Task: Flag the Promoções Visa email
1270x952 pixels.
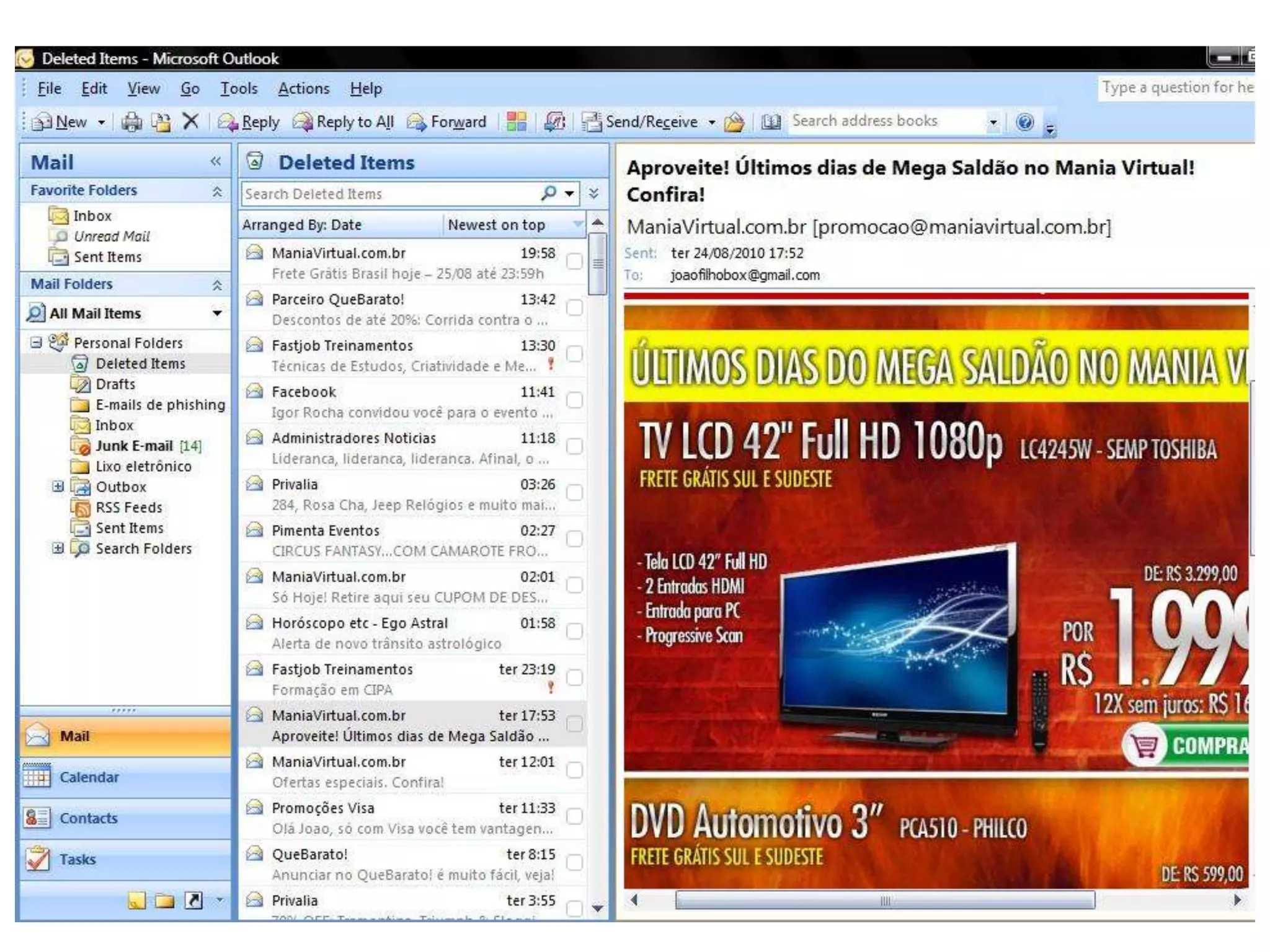Action: (x=574, y=816)
